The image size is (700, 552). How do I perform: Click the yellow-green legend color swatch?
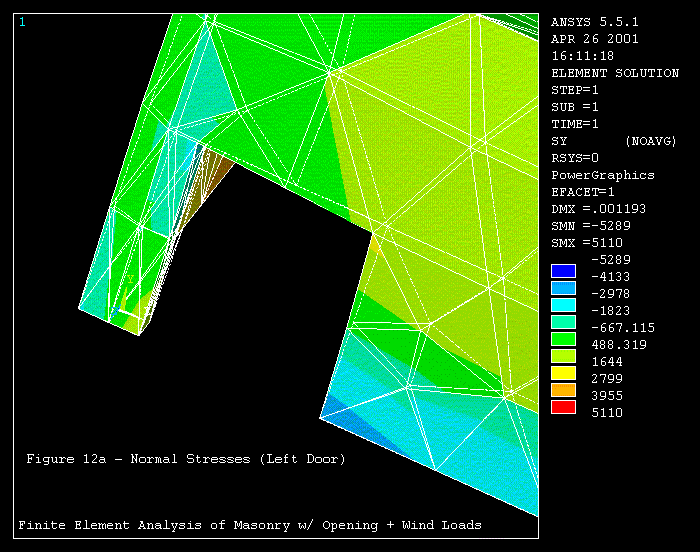pos(564,355)
